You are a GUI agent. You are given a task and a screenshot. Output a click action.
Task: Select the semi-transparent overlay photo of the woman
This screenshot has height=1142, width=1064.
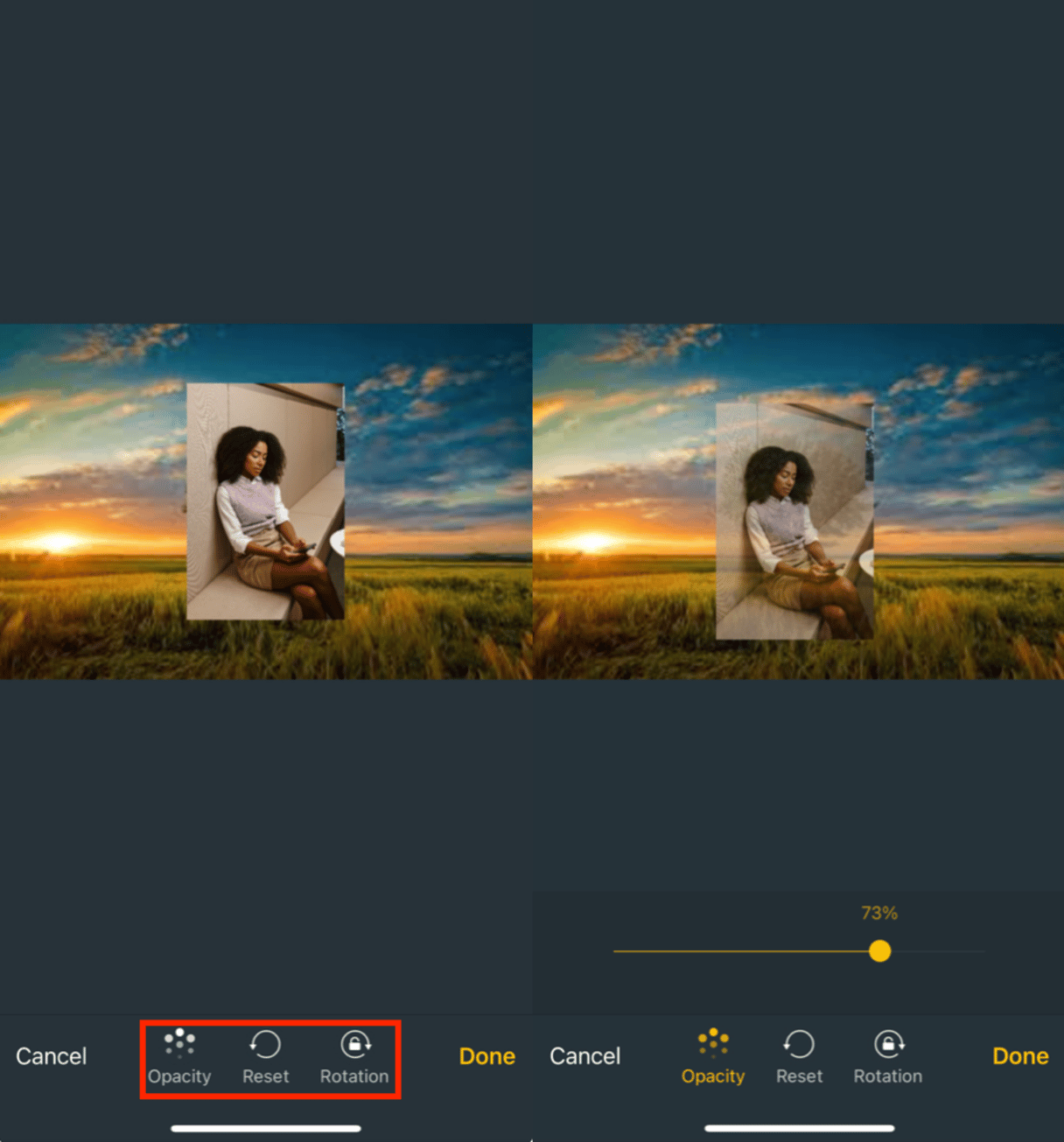point(794,521)
